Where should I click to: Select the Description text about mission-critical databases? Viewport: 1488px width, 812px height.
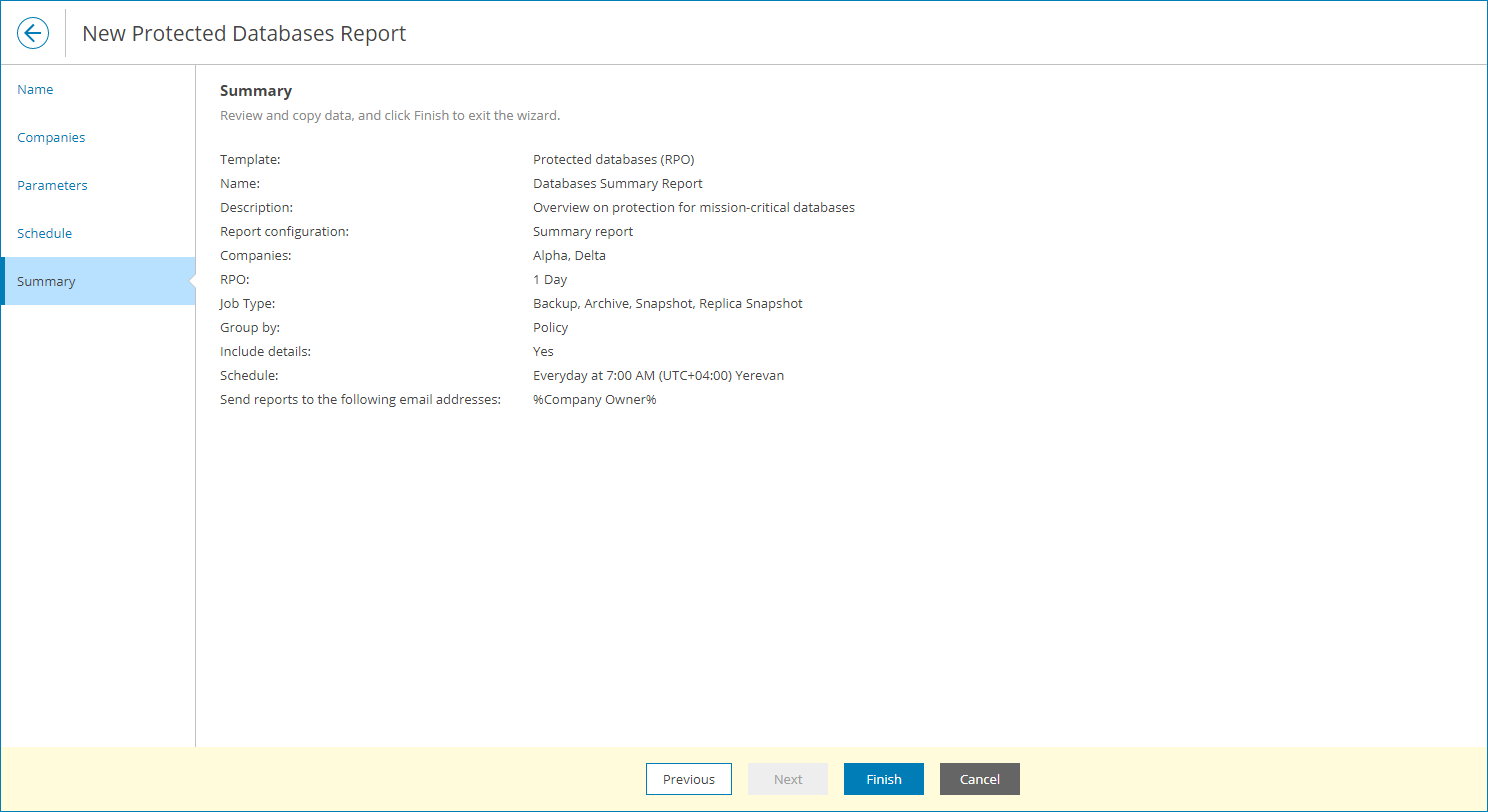694,207
